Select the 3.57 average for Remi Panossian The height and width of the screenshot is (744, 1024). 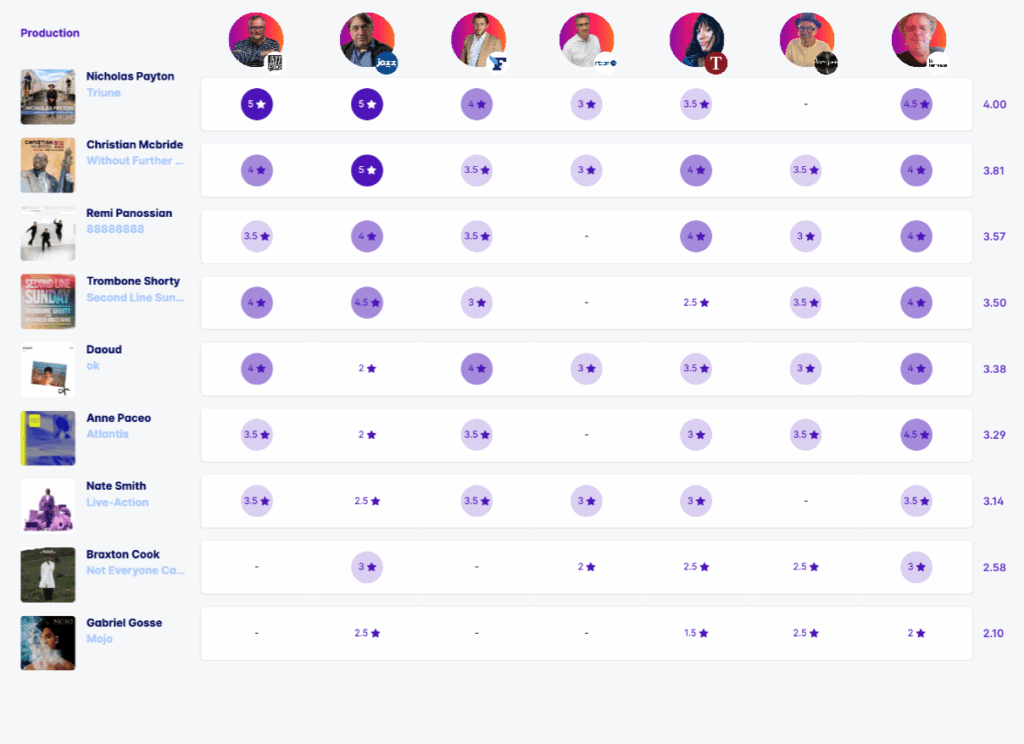pyautogui.click(x=994, y=237)
